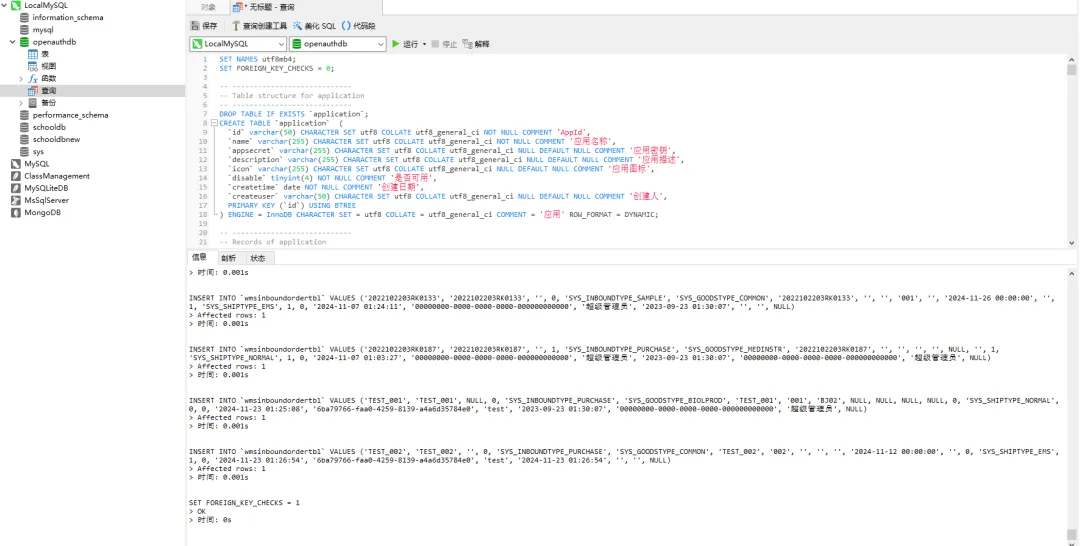Select the sys database icon
Screen dimensions: 1080x546
24,151
